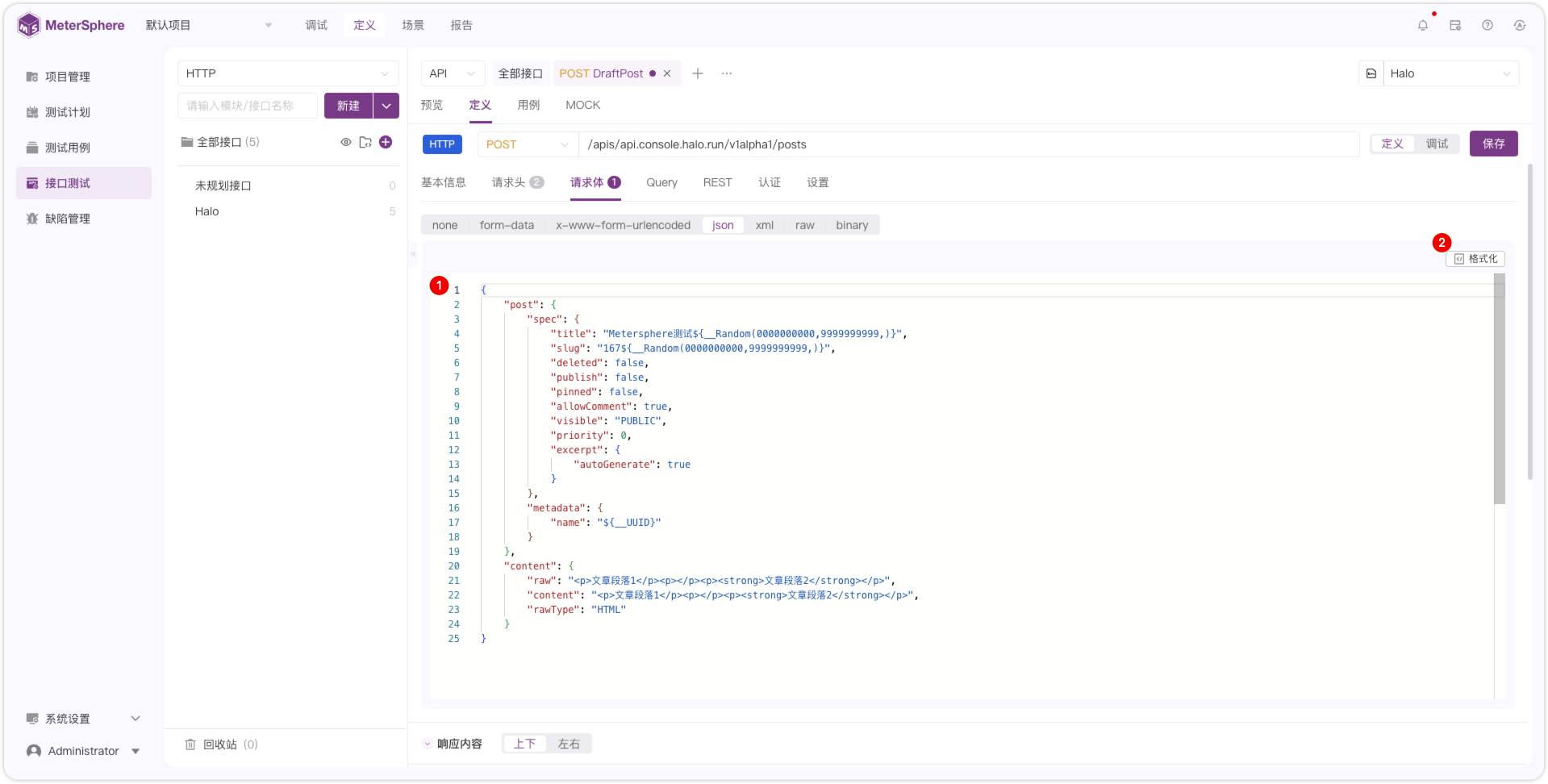Expand 系统设置 menu

[84, 719]
